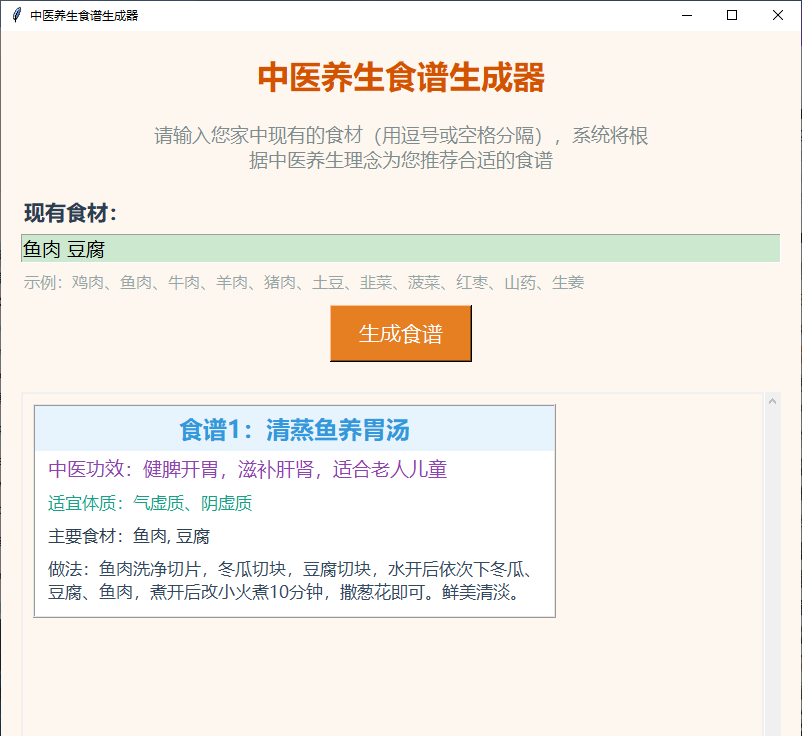Click the results scrollbar up arrow
802x736 pixels.
(771, 402)
